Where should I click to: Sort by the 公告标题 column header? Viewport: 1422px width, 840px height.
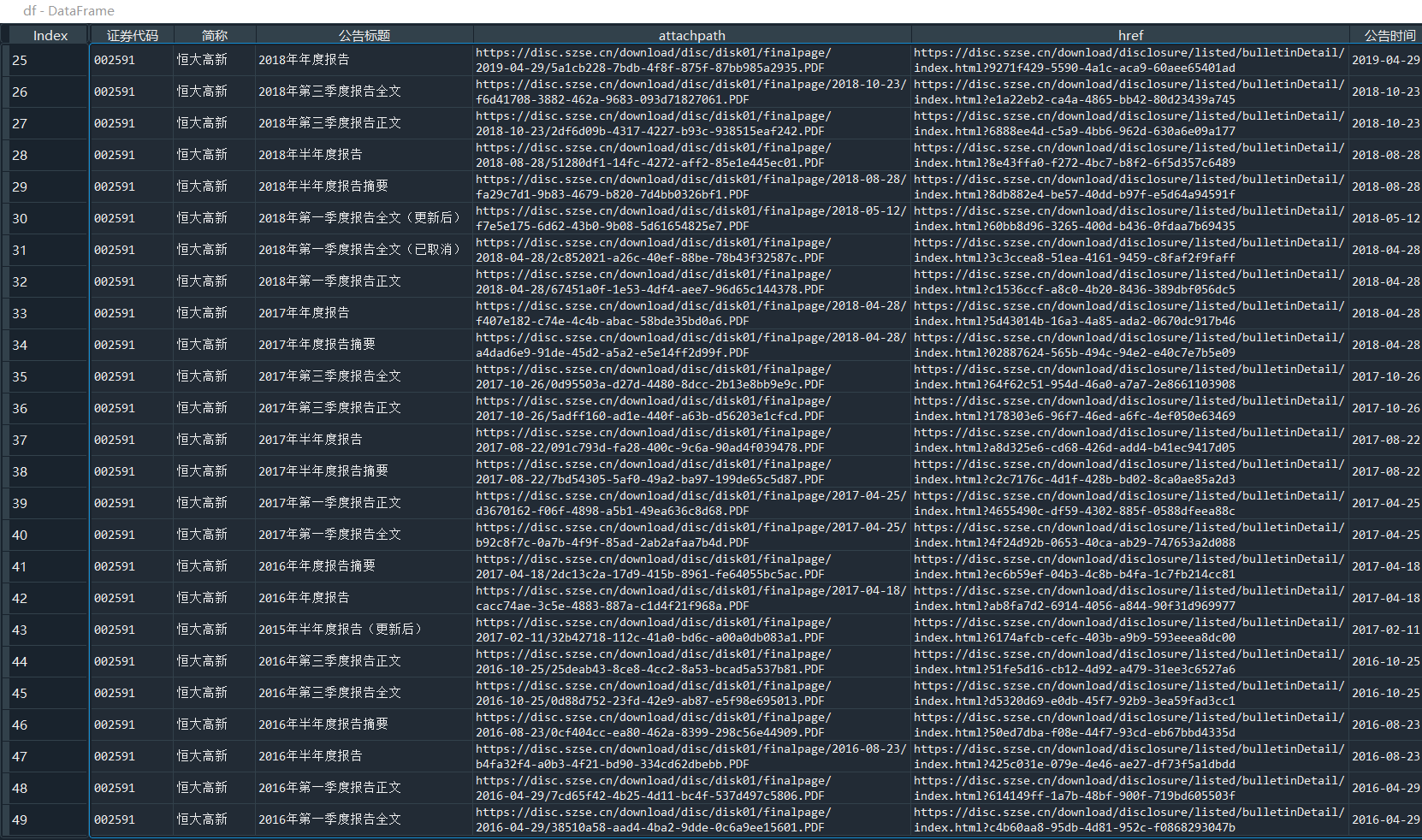(x=364, y=35)
